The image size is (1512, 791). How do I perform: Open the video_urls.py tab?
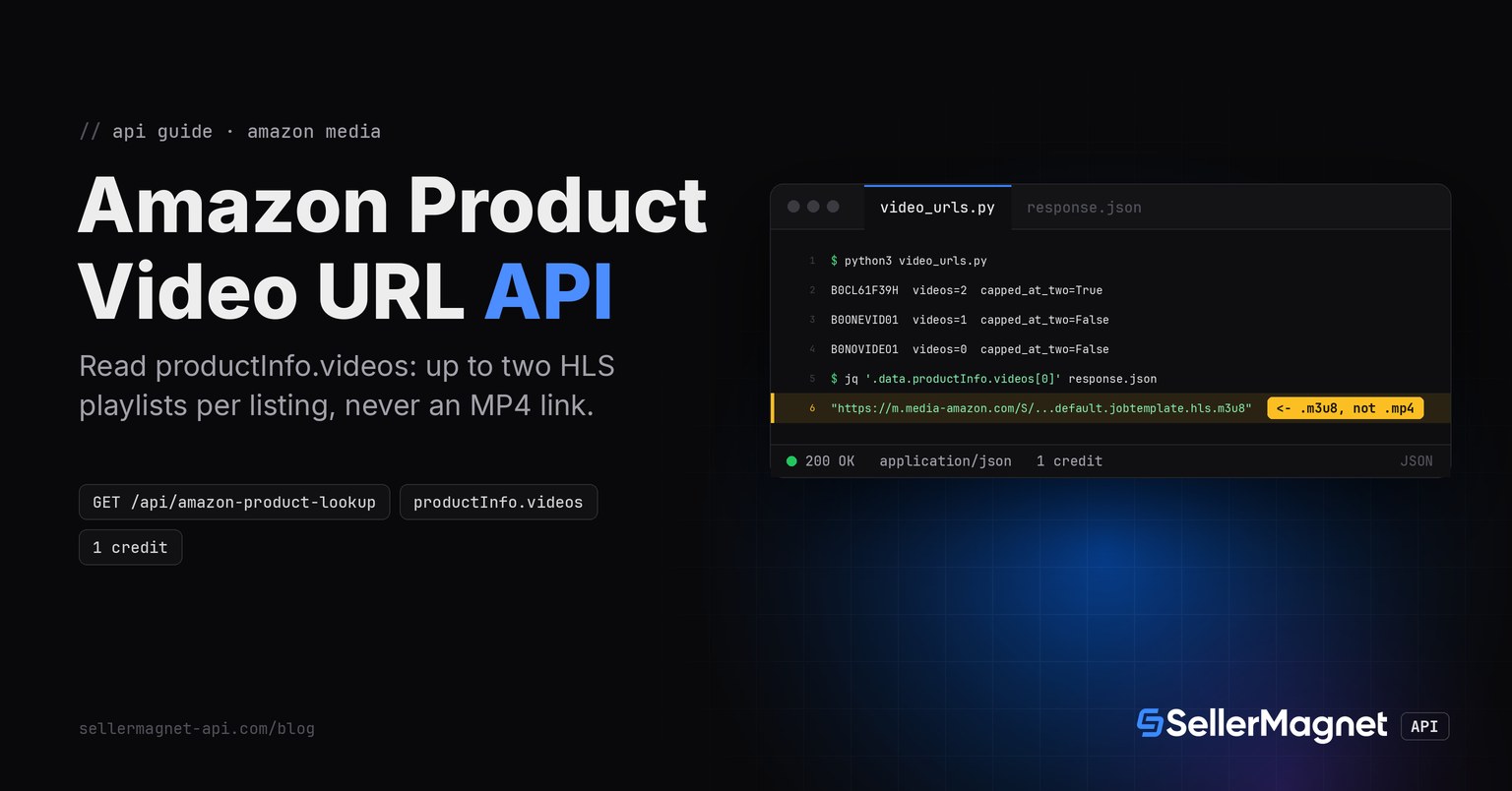pyautogui.click(x=937, y=208)
